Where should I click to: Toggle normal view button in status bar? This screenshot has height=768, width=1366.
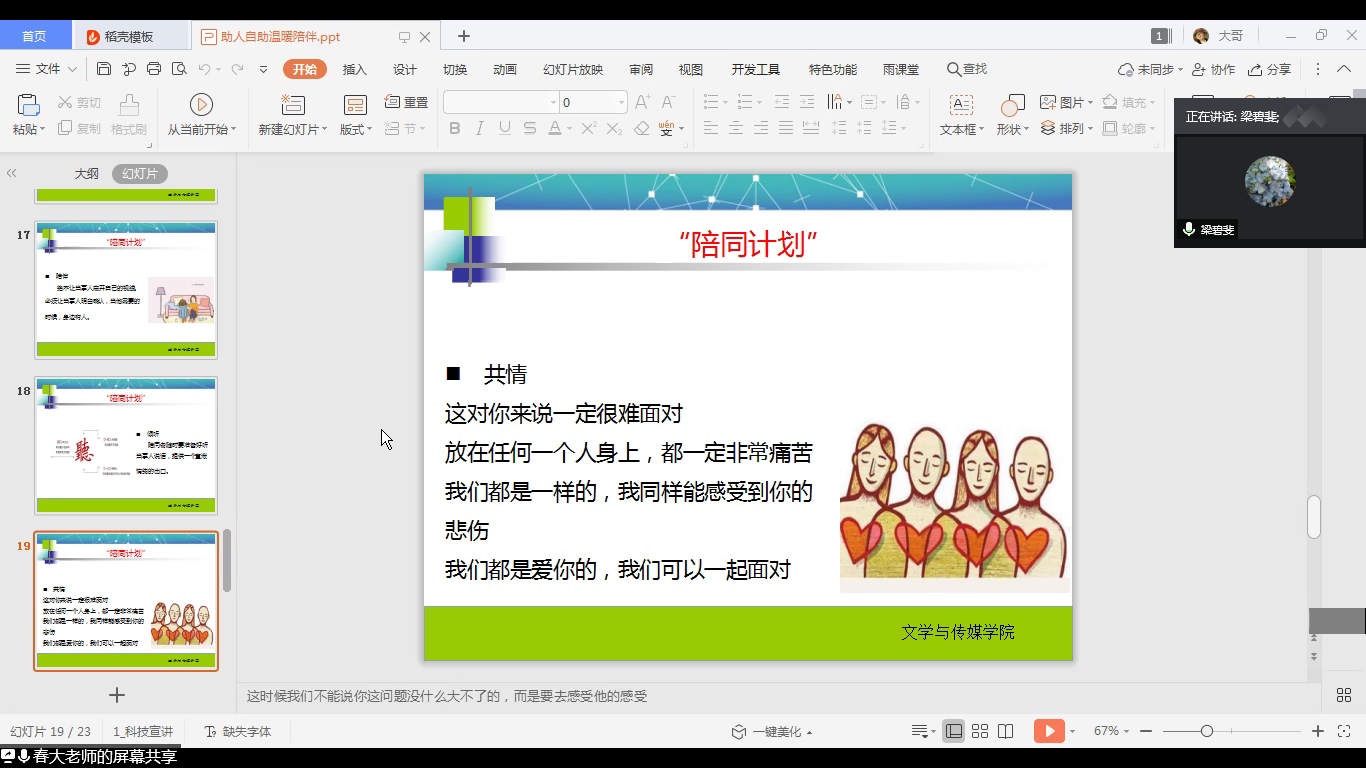(x=954, y=731)
